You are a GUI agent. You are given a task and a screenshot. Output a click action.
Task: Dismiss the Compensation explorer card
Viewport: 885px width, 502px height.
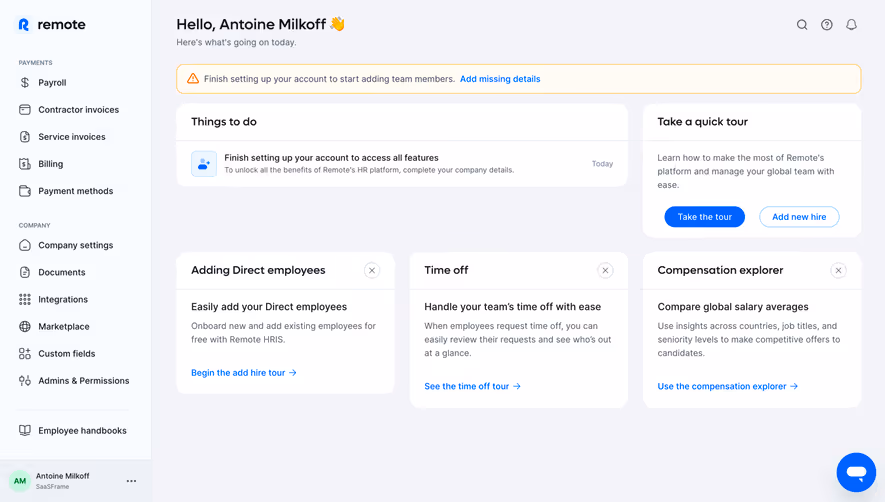(x=839, y=270)
